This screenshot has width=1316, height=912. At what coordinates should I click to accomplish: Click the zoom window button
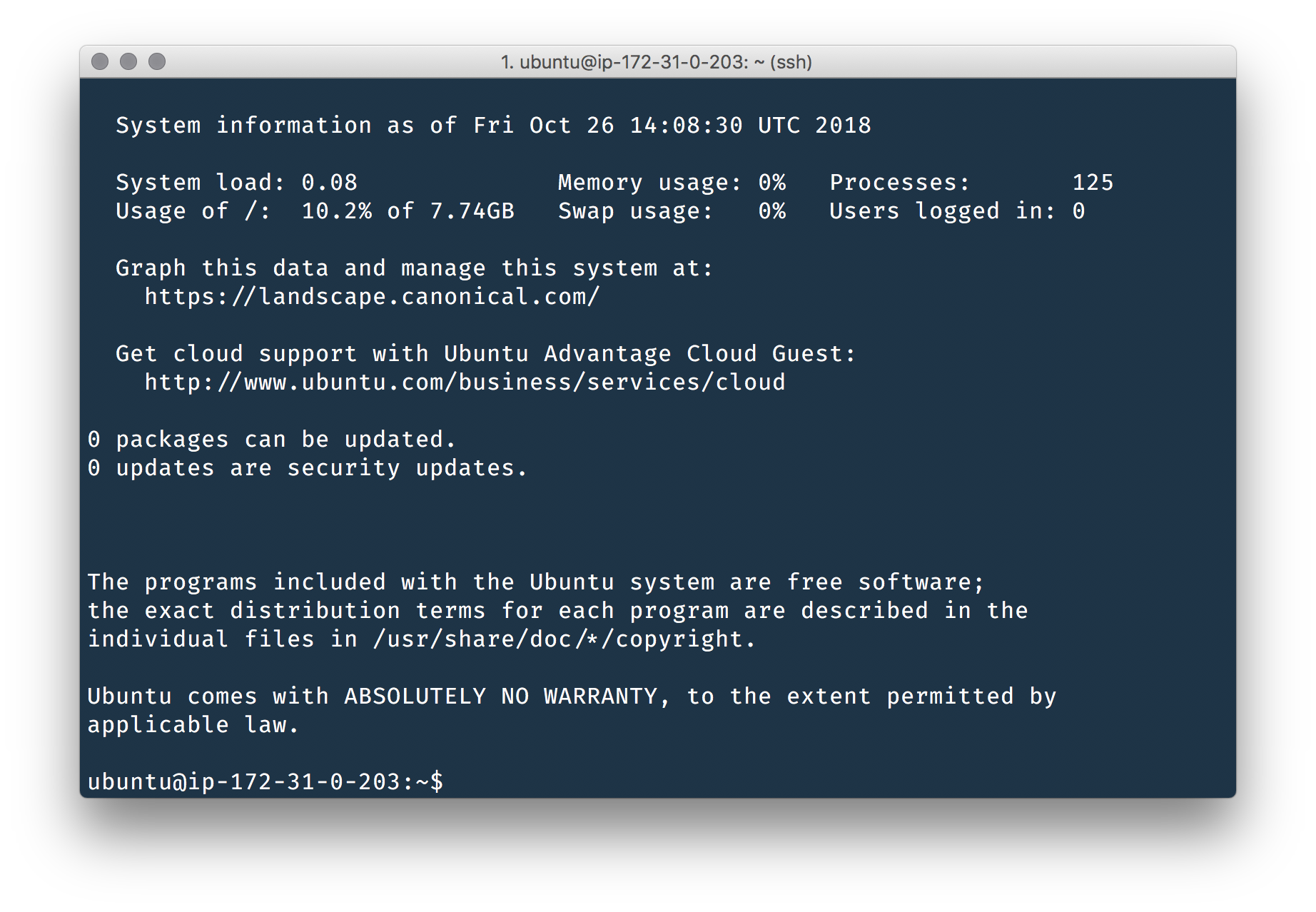pos(157,61)
